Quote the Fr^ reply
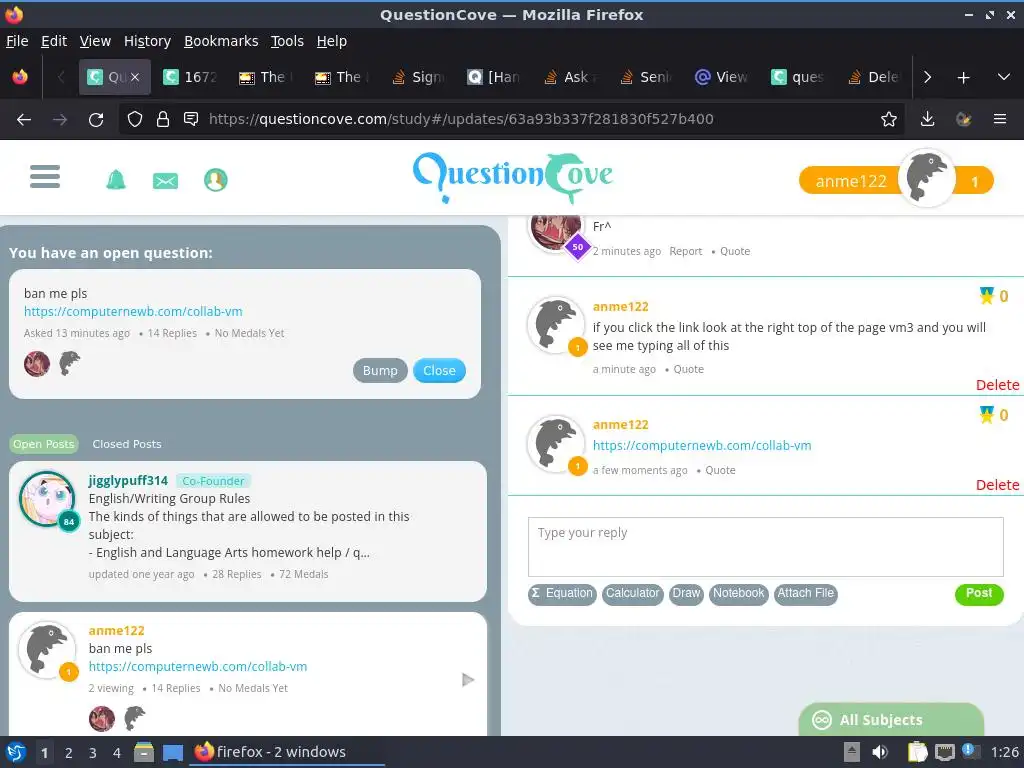Image resolution: width=1024 pixels, height=768 pixels. pyautogui.click(x=735, y=251)
